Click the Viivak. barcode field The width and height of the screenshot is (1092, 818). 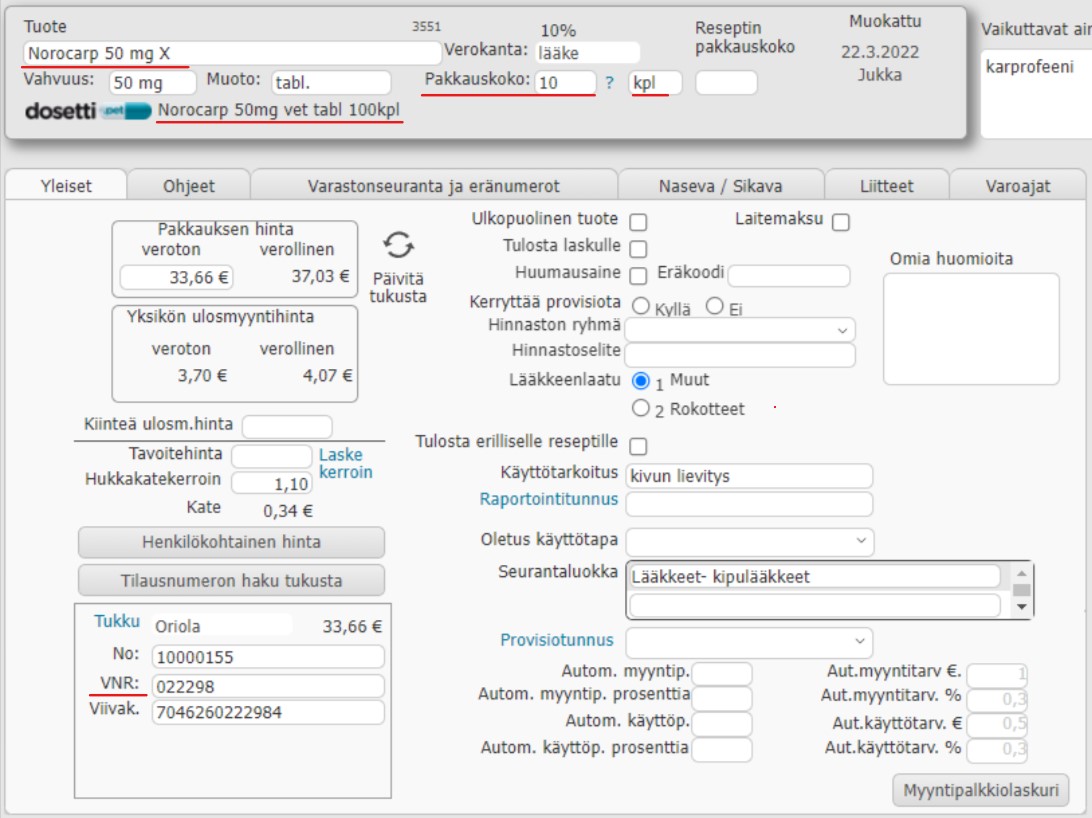268,712
